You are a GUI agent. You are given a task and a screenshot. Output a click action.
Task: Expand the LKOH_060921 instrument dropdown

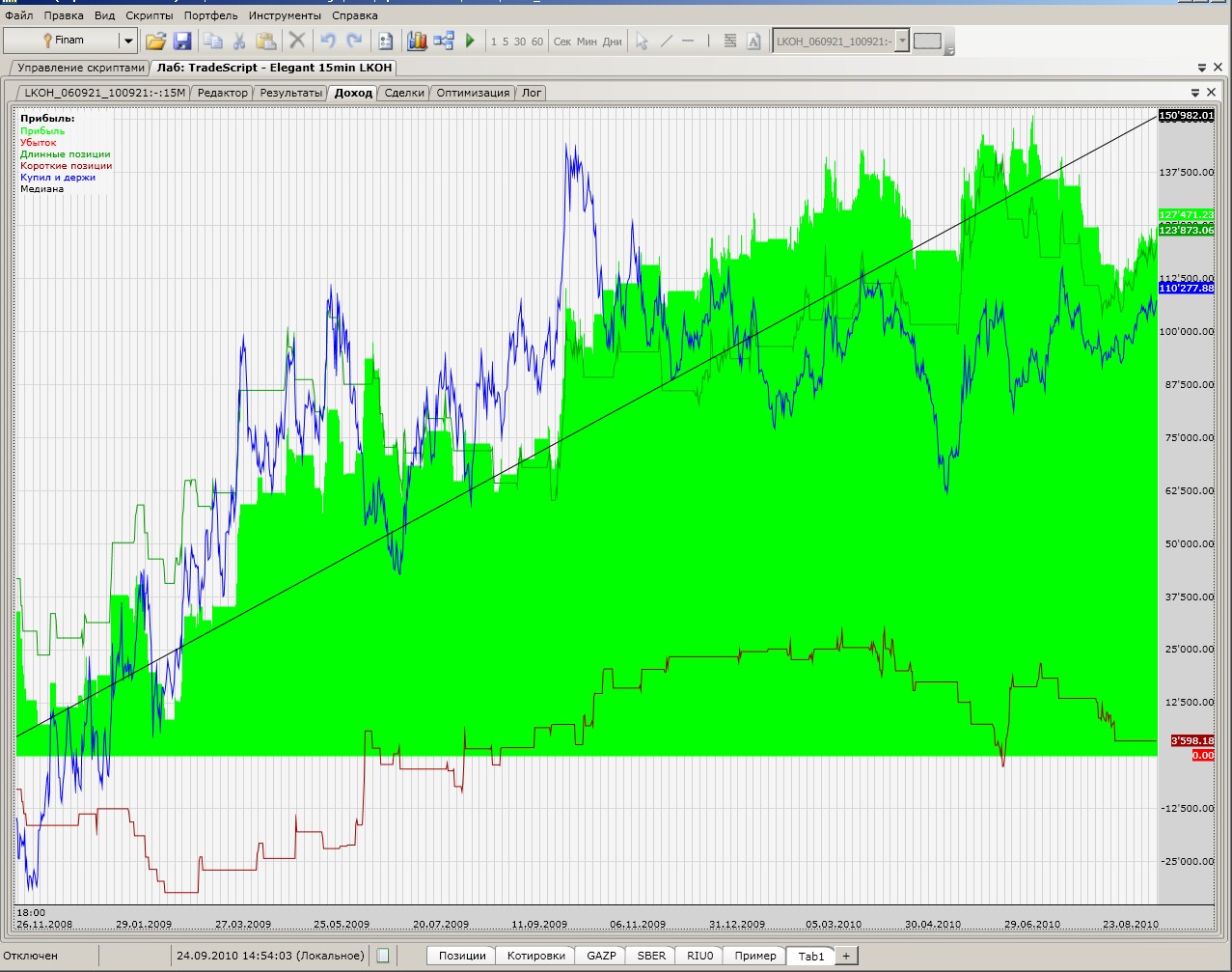(902, 41)
